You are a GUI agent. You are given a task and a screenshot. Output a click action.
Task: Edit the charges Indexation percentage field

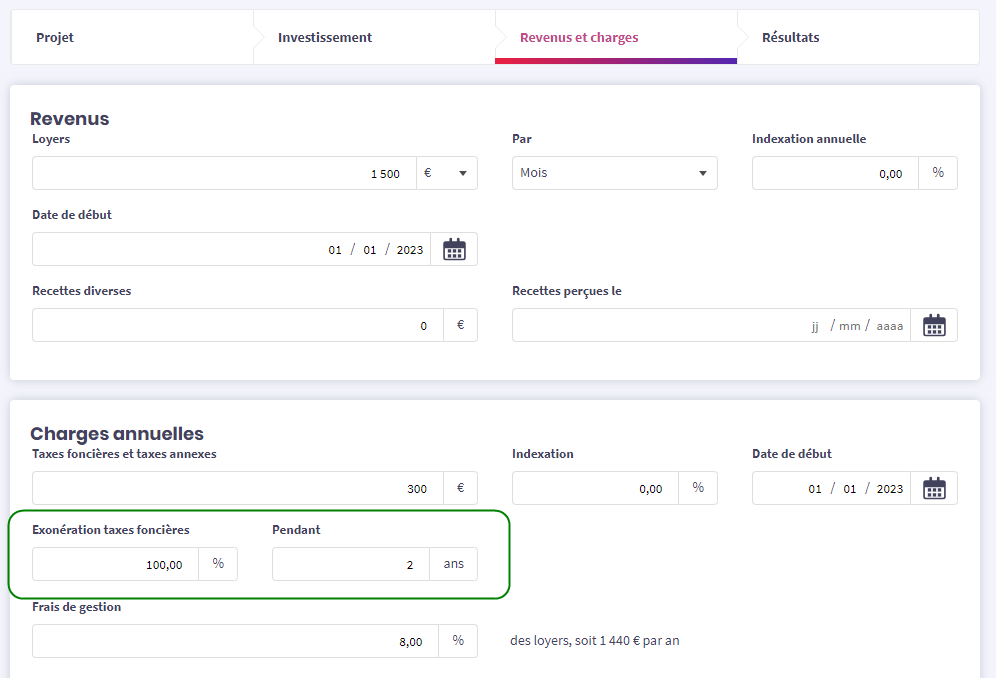tap(595, 488)
